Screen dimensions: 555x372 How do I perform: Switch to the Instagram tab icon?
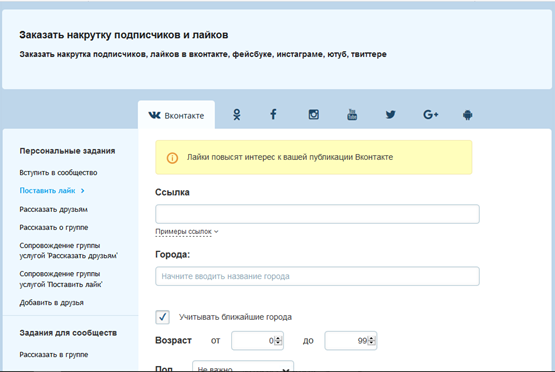coord(314,114)
